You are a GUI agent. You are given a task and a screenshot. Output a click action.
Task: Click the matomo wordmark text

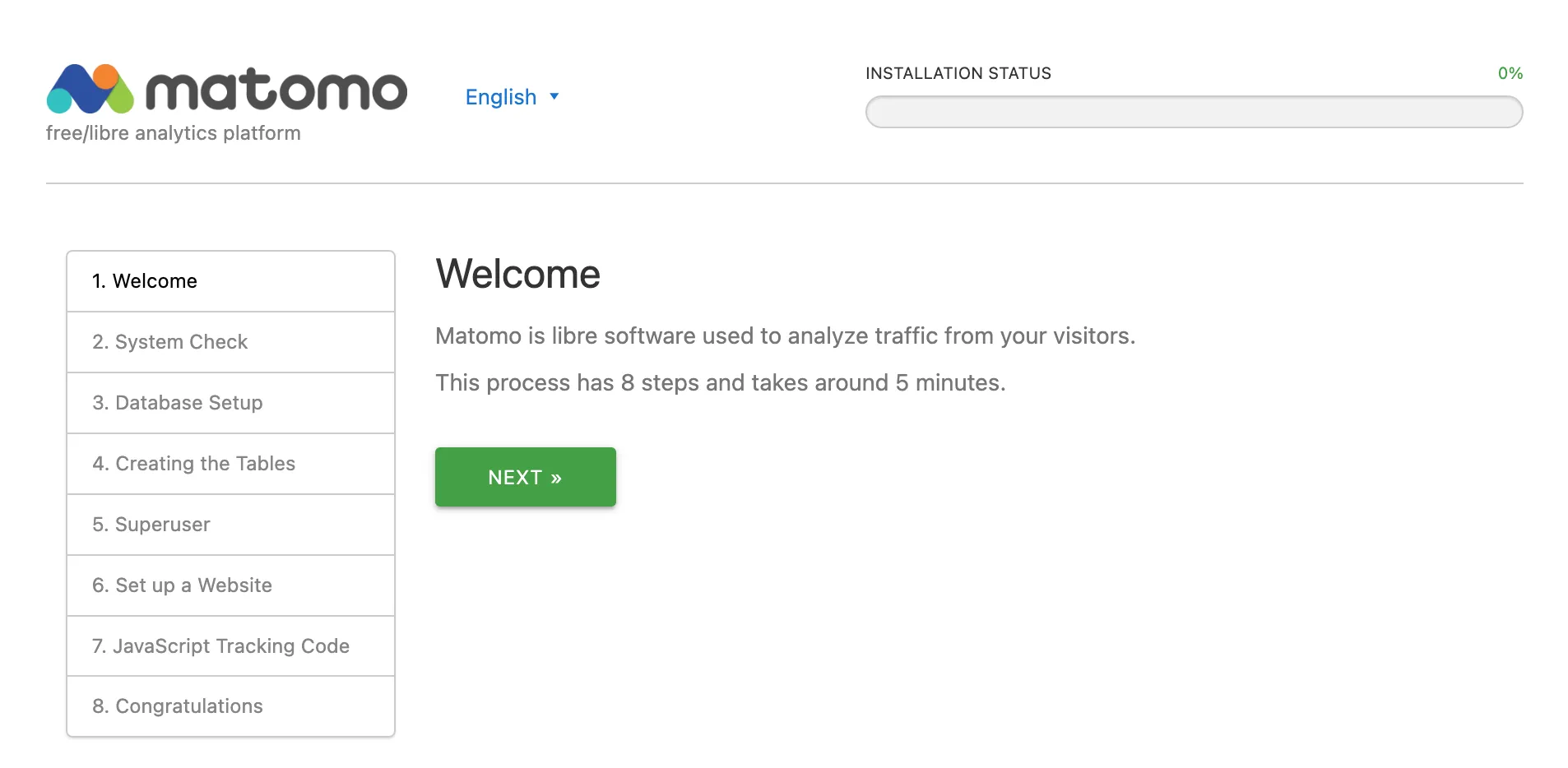276,90
